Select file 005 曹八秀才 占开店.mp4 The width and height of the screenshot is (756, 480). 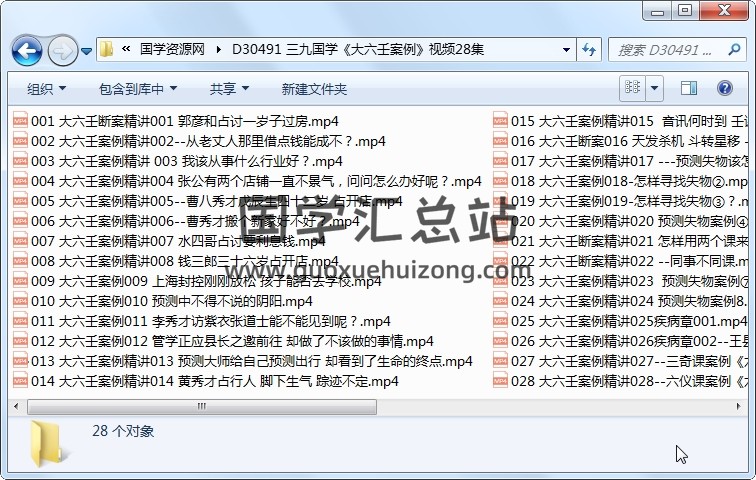pos(208,201)
